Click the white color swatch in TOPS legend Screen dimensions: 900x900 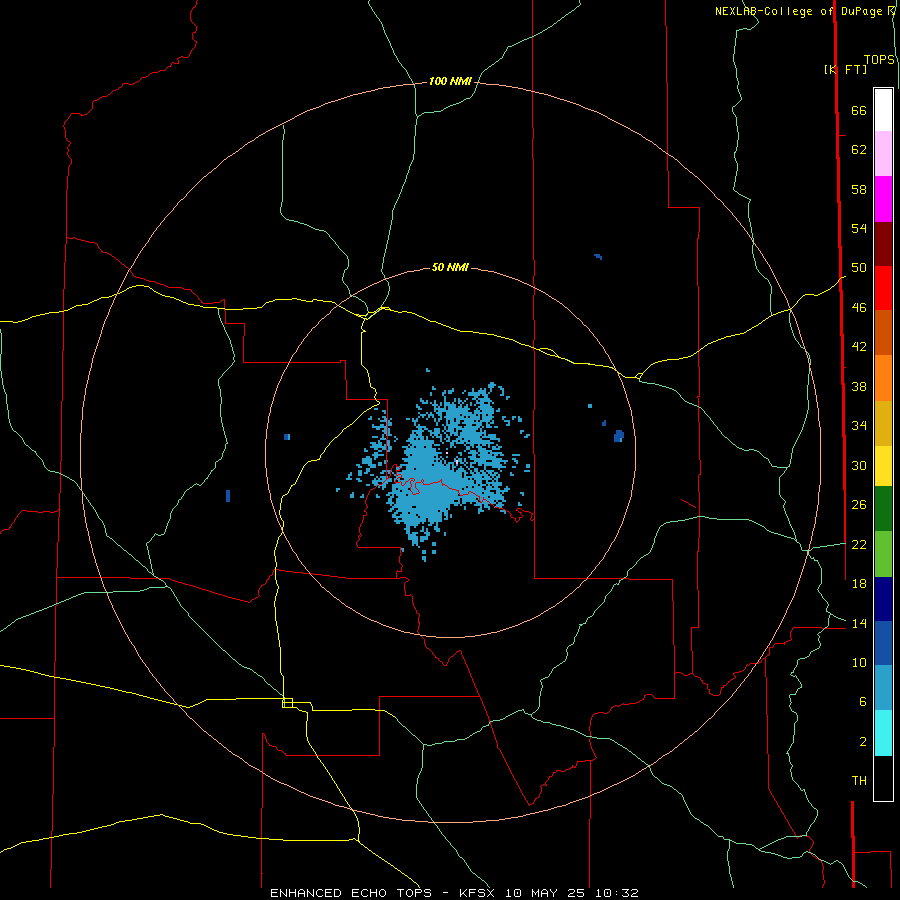(x=883, y=110)
